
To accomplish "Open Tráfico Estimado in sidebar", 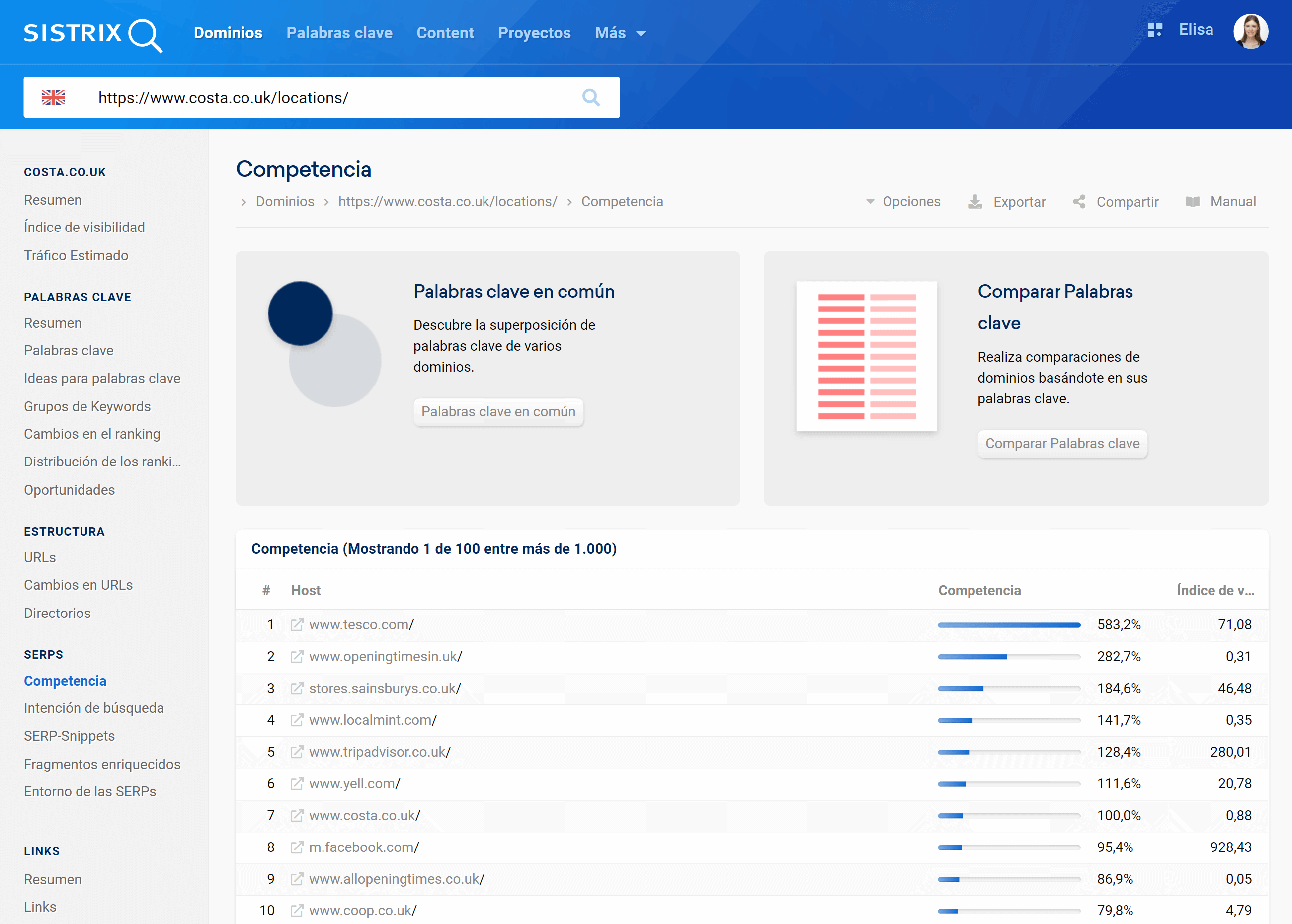I will [x=76, y=255].
